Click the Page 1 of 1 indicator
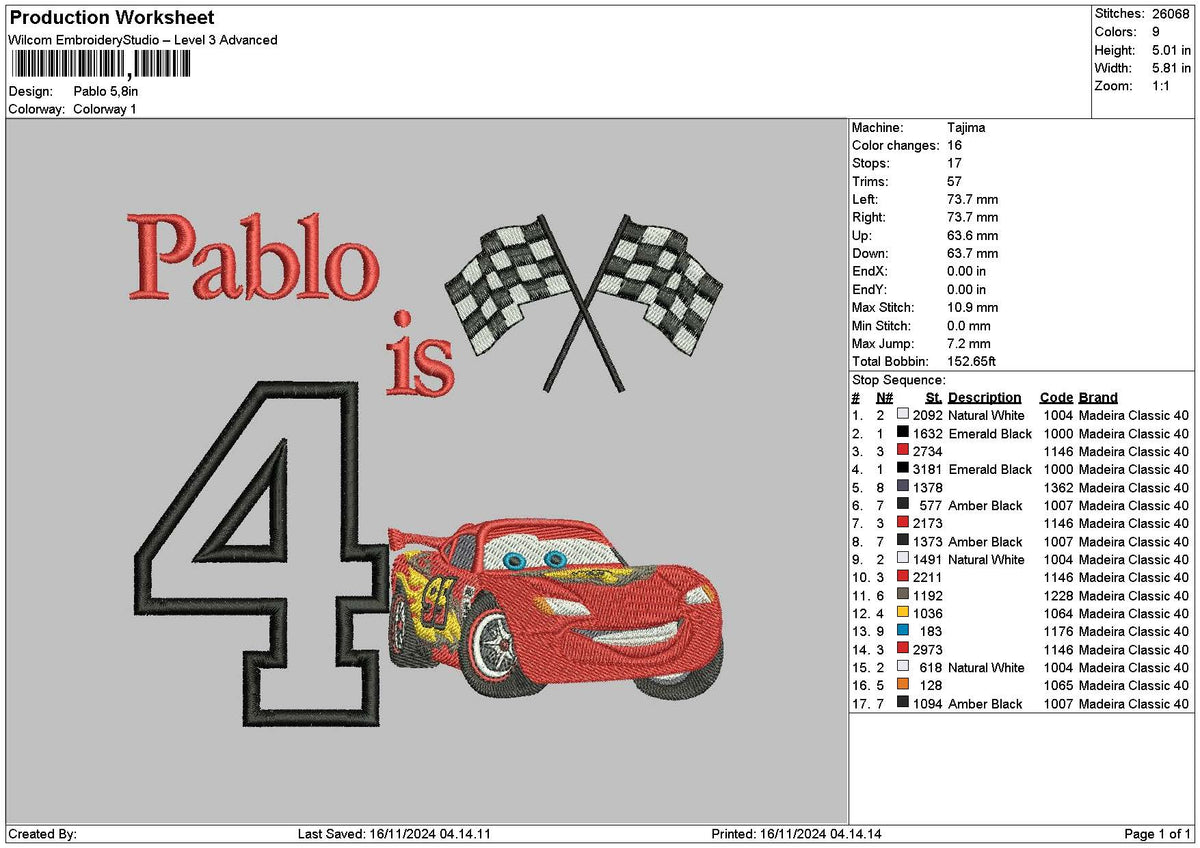Screen dimensions: 1200x848 click(x=1158, y=834)
